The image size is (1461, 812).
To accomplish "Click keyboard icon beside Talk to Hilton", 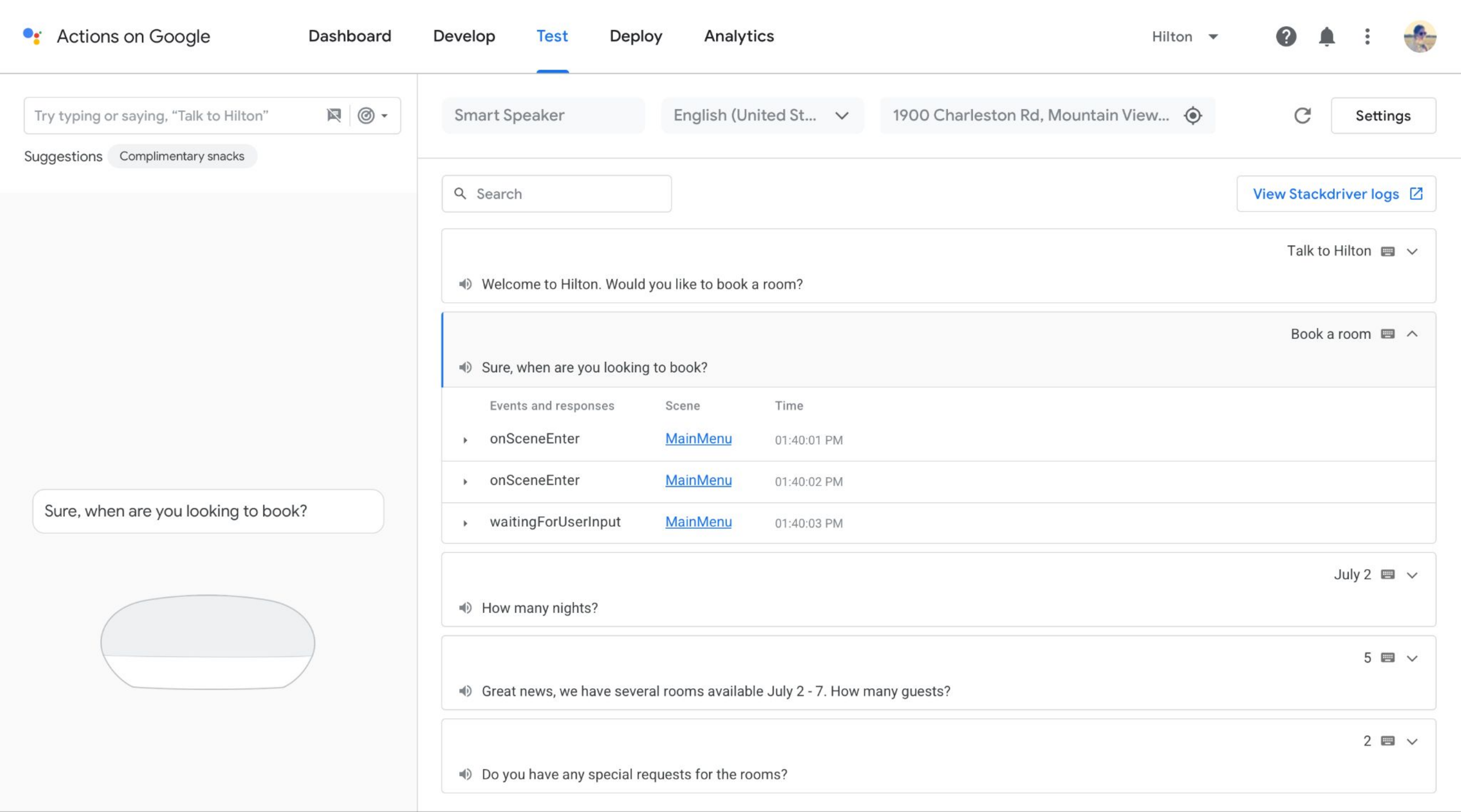I will 1388,251.
